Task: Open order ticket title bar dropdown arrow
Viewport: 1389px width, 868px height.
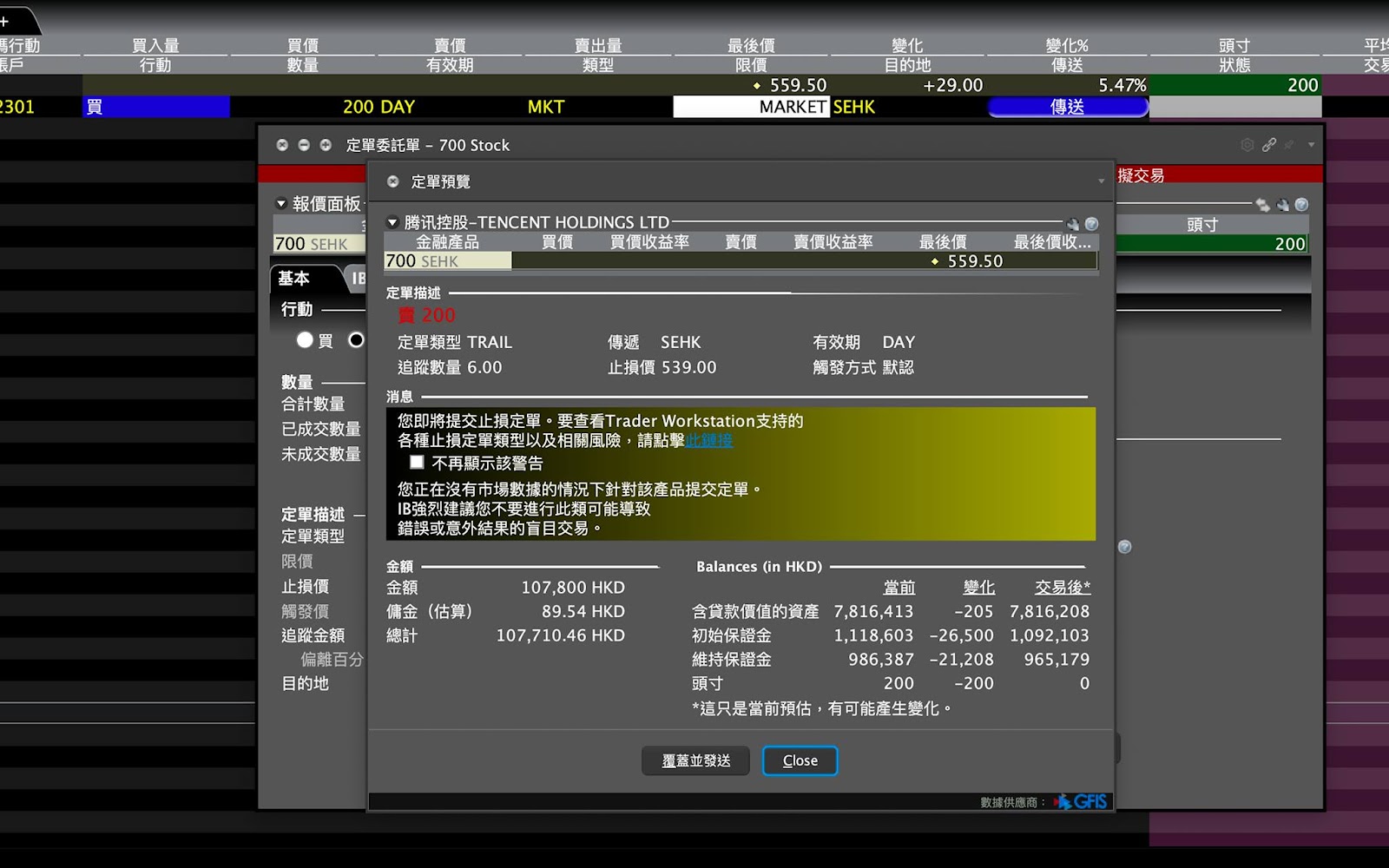Action: 1311,145
